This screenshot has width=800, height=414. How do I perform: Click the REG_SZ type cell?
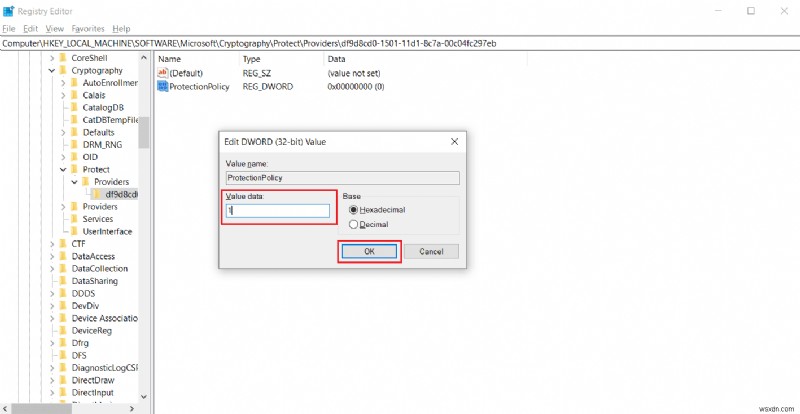click(x=257, y=73)
